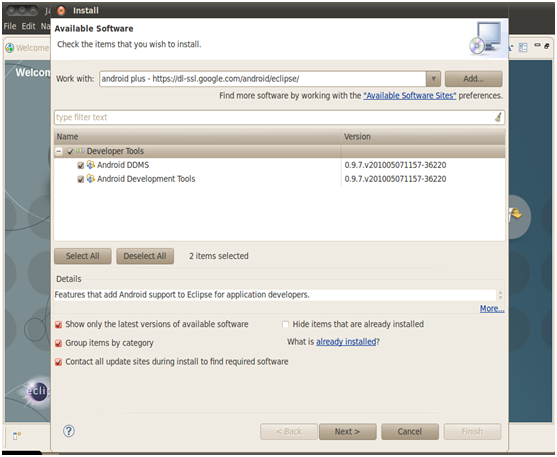The height and width of the screenshot is (457, 557).
Task: Uncheck the Android DDMS checkbox
Action: click(x=81, y=165)
